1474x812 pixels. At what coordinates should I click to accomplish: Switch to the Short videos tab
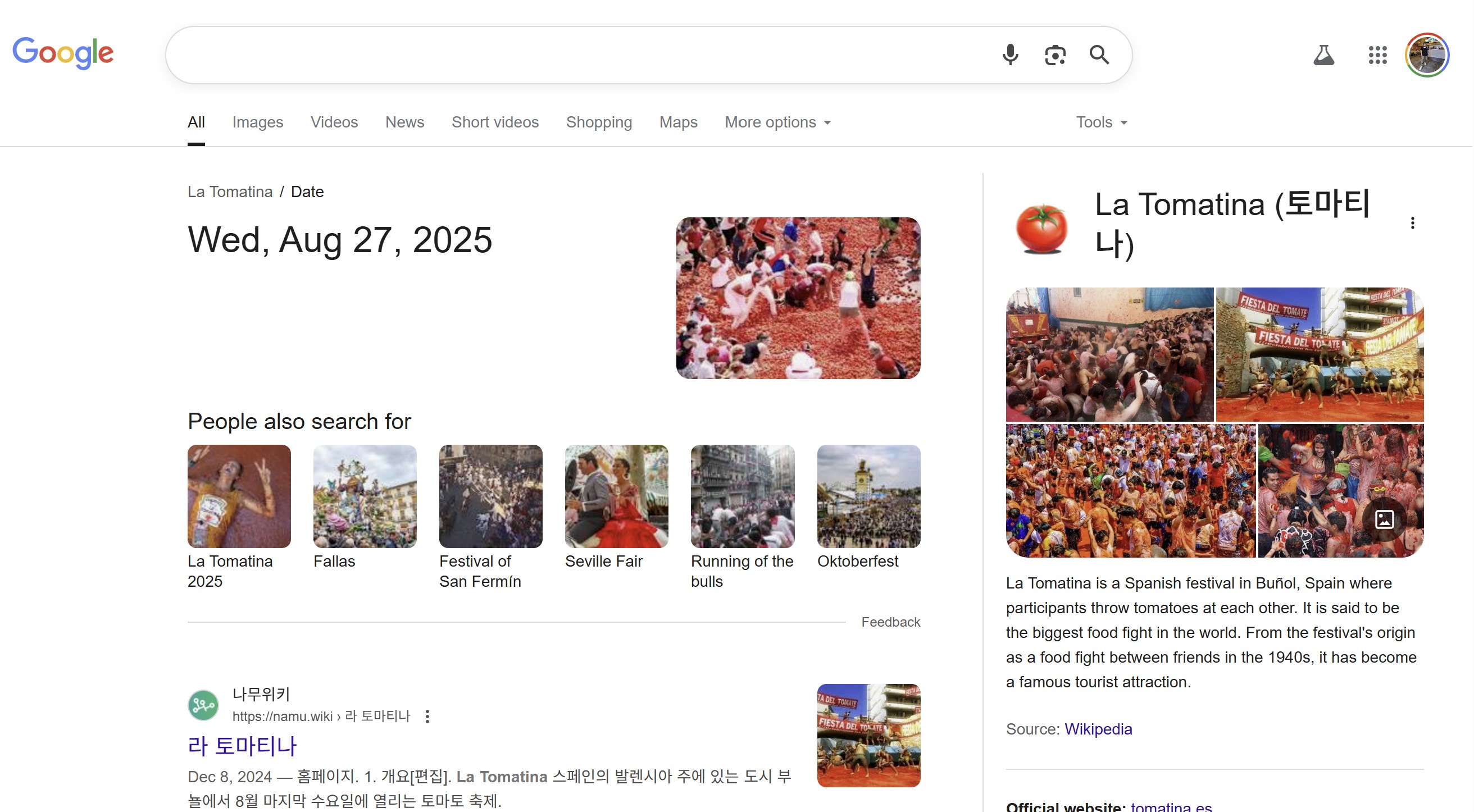(495, 122)
